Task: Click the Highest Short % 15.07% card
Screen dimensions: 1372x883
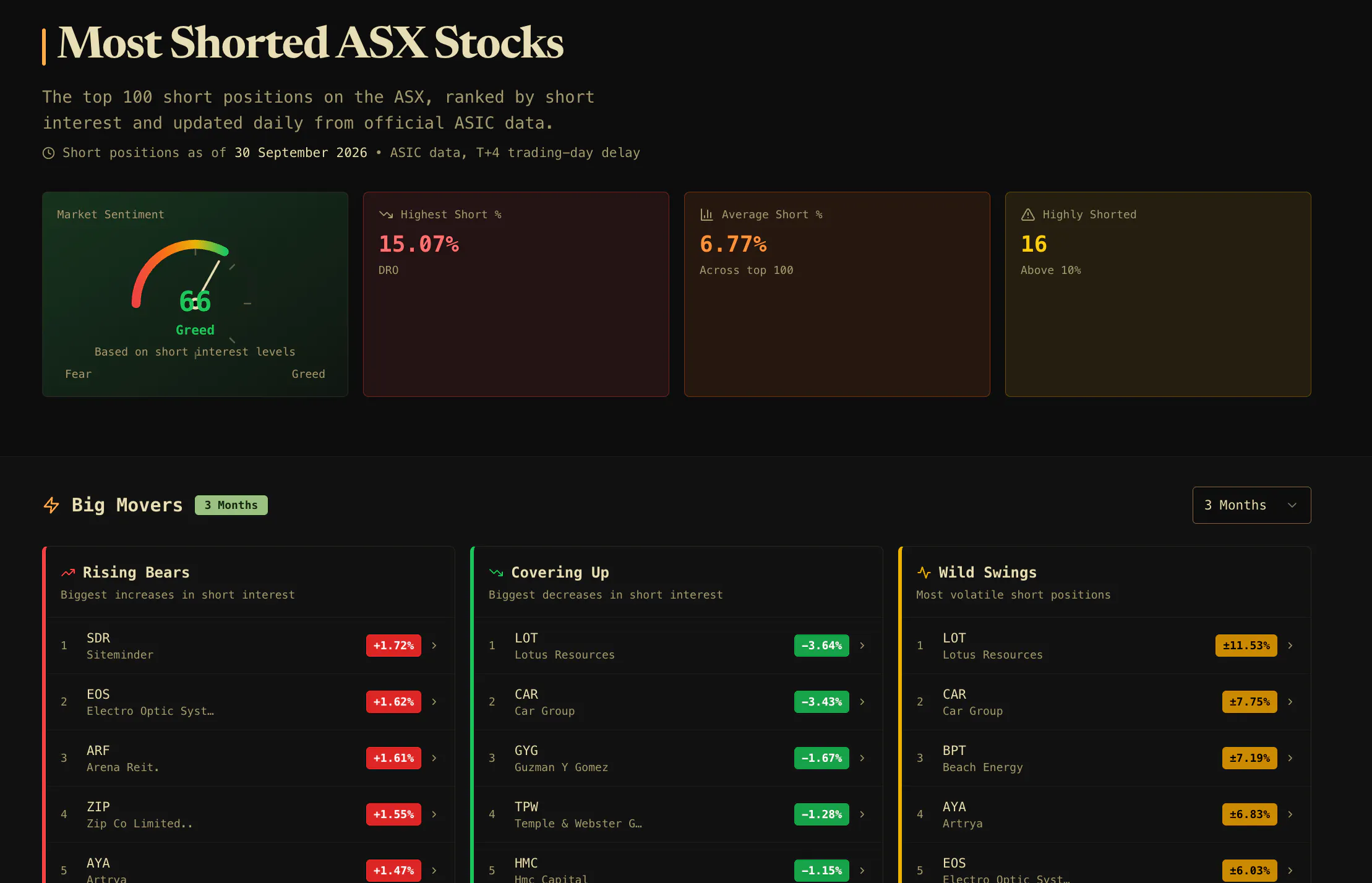Action: (x=516, y=294)
